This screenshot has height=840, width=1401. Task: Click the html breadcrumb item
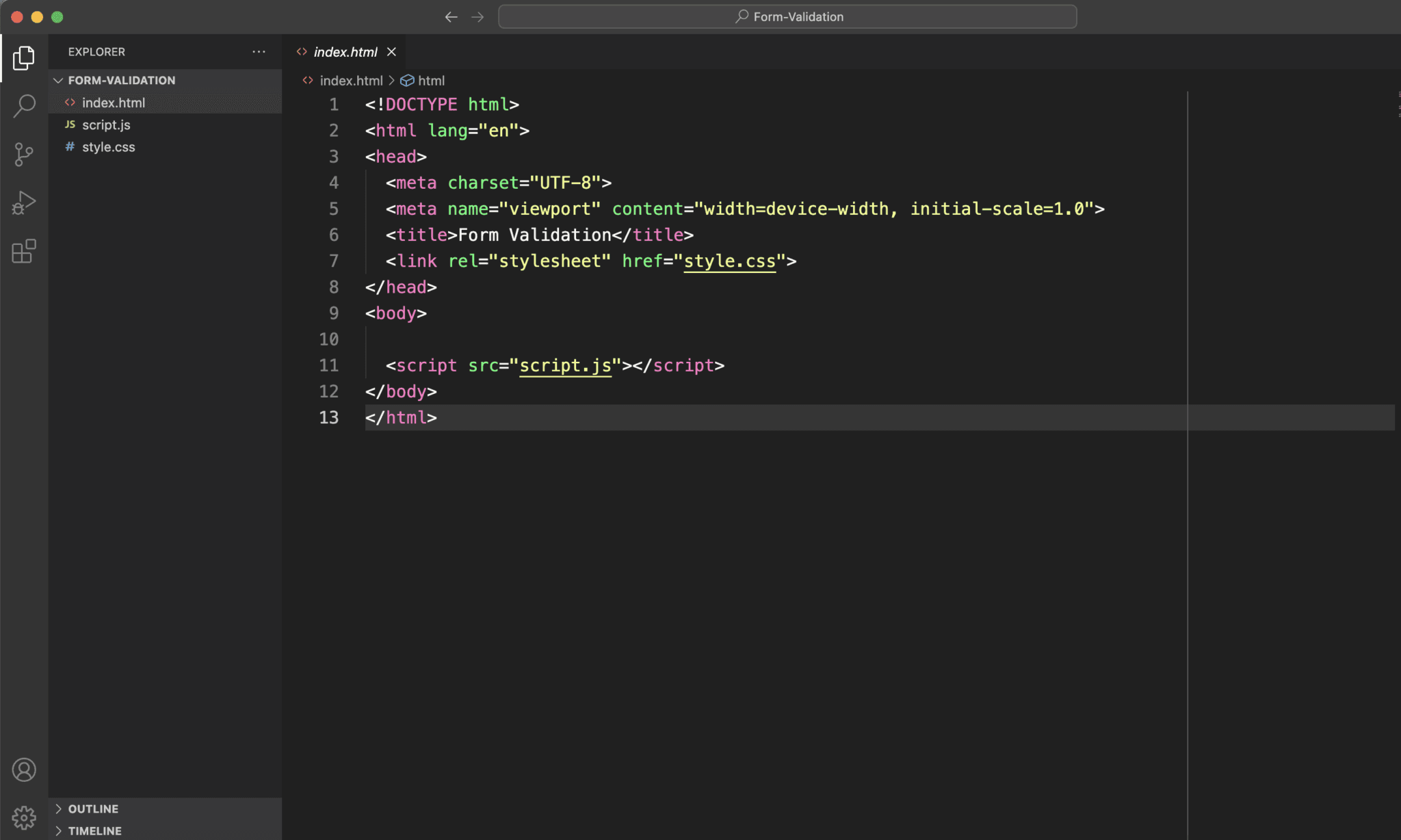(x=432, y=80)
